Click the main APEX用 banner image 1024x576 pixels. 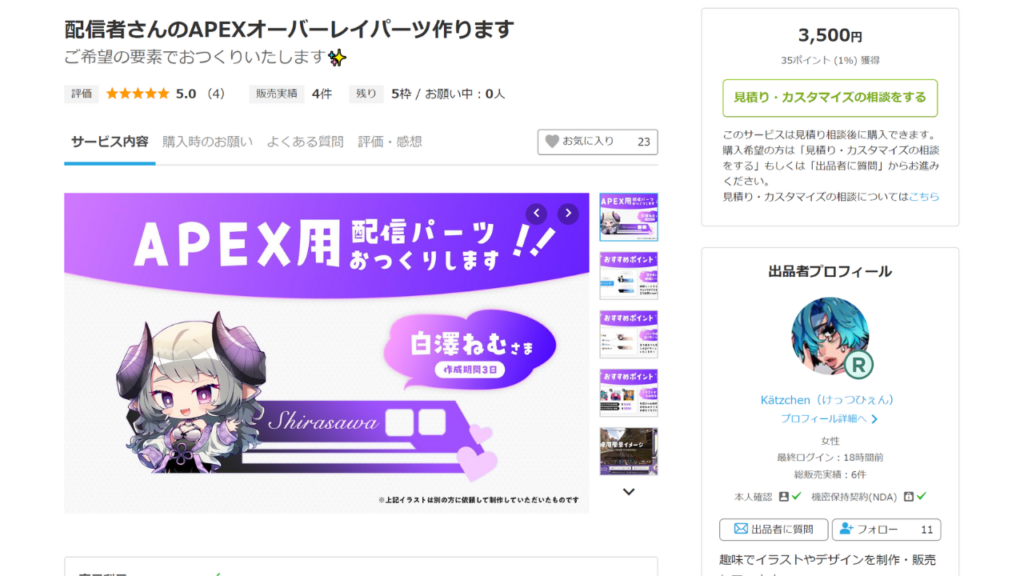327,353
